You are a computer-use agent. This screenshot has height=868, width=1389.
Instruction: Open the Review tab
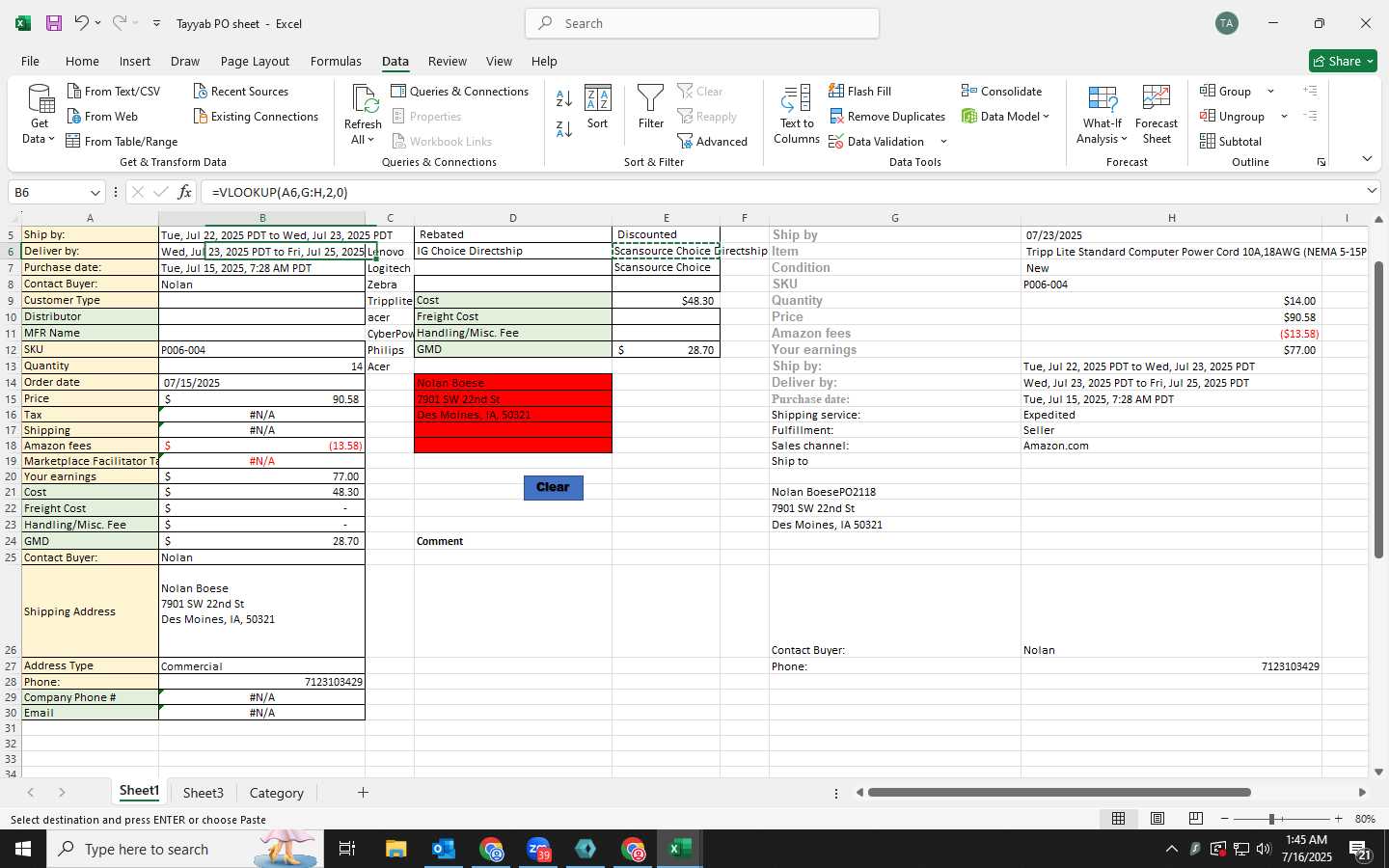click(448, 61)
